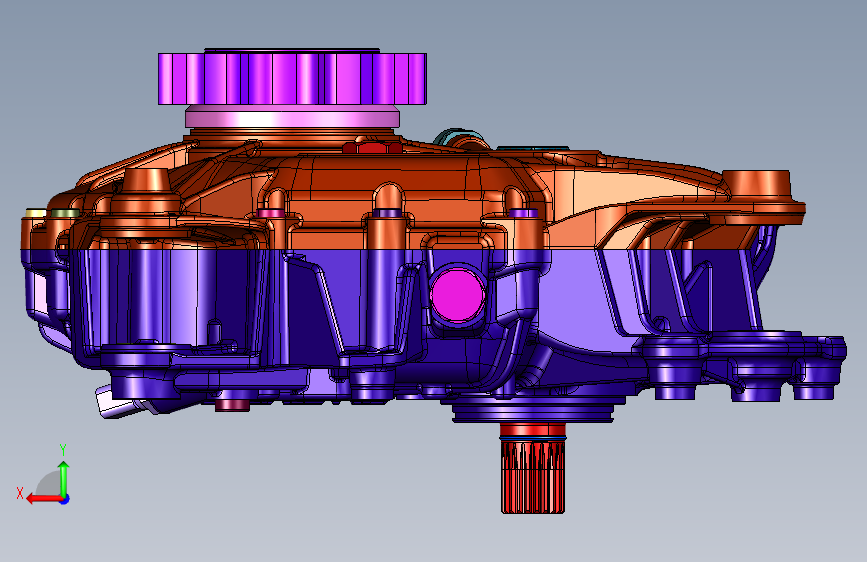The height and width of the screenshot is (562, 867).
Task: Click the red X axis arrow of the triad
Action: point(44,499)
